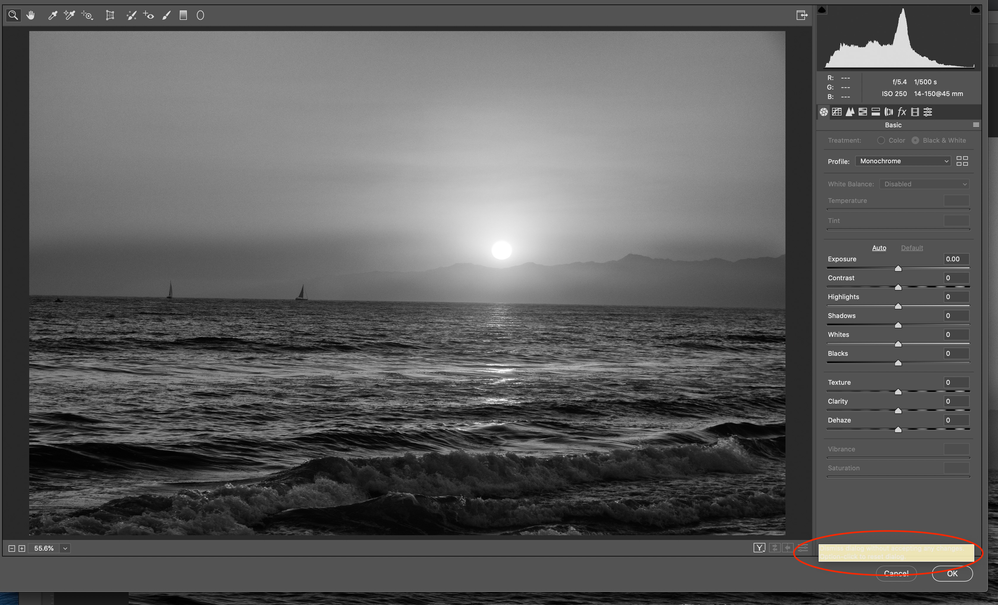Click the Shadows value field
Viewport: 998px width, 605px height.
(x=957, y=316)
